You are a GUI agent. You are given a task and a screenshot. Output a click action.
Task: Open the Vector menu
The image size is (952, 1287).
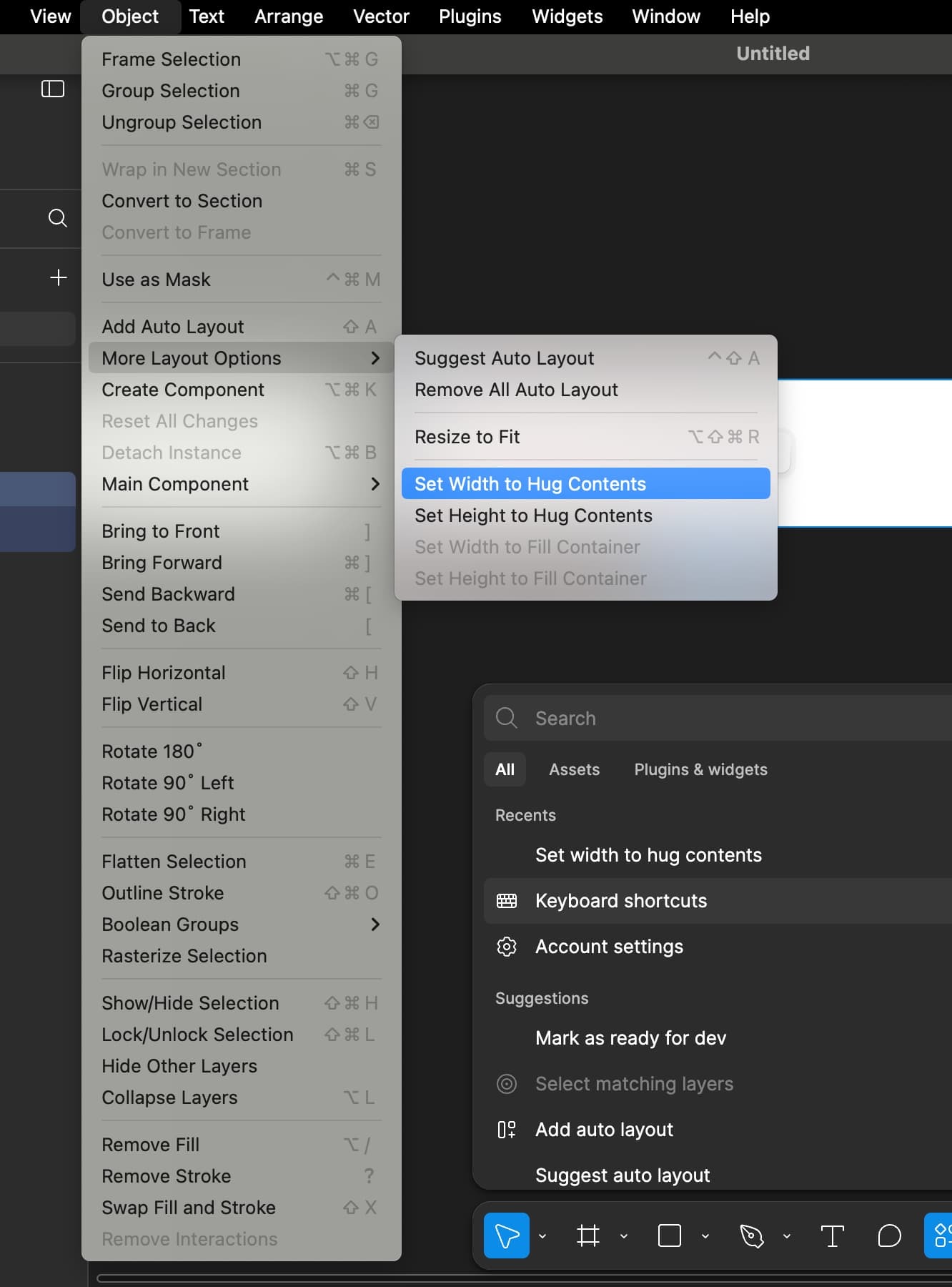coord(381,16)
